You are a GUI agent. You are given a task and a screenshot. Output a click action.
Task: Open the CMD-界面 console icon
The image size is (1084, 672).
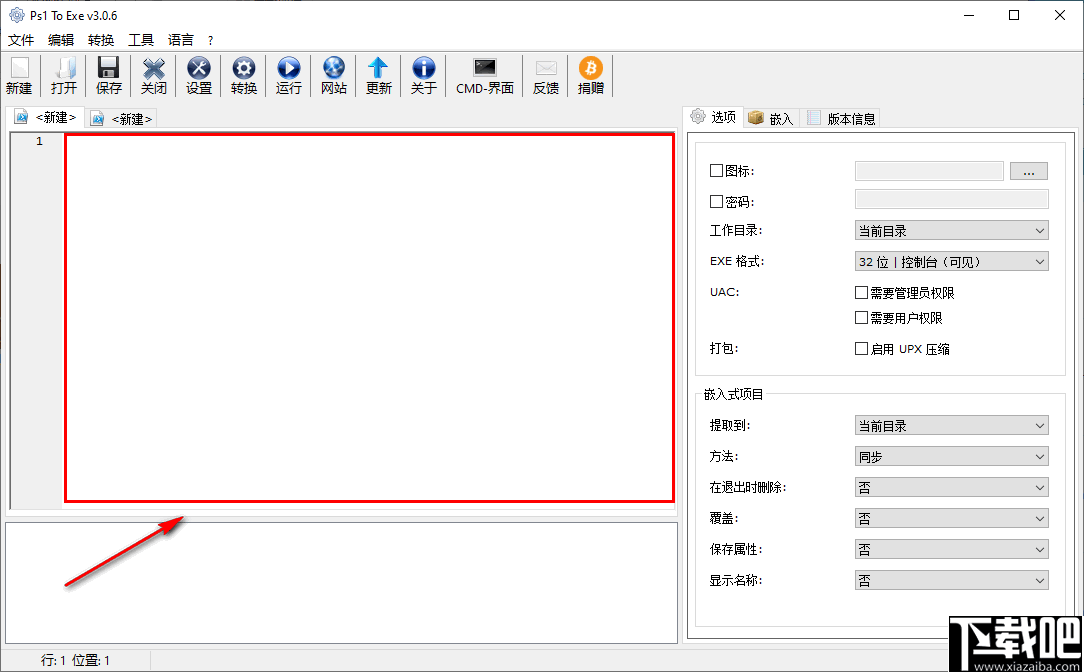click(x=484, y=75)
